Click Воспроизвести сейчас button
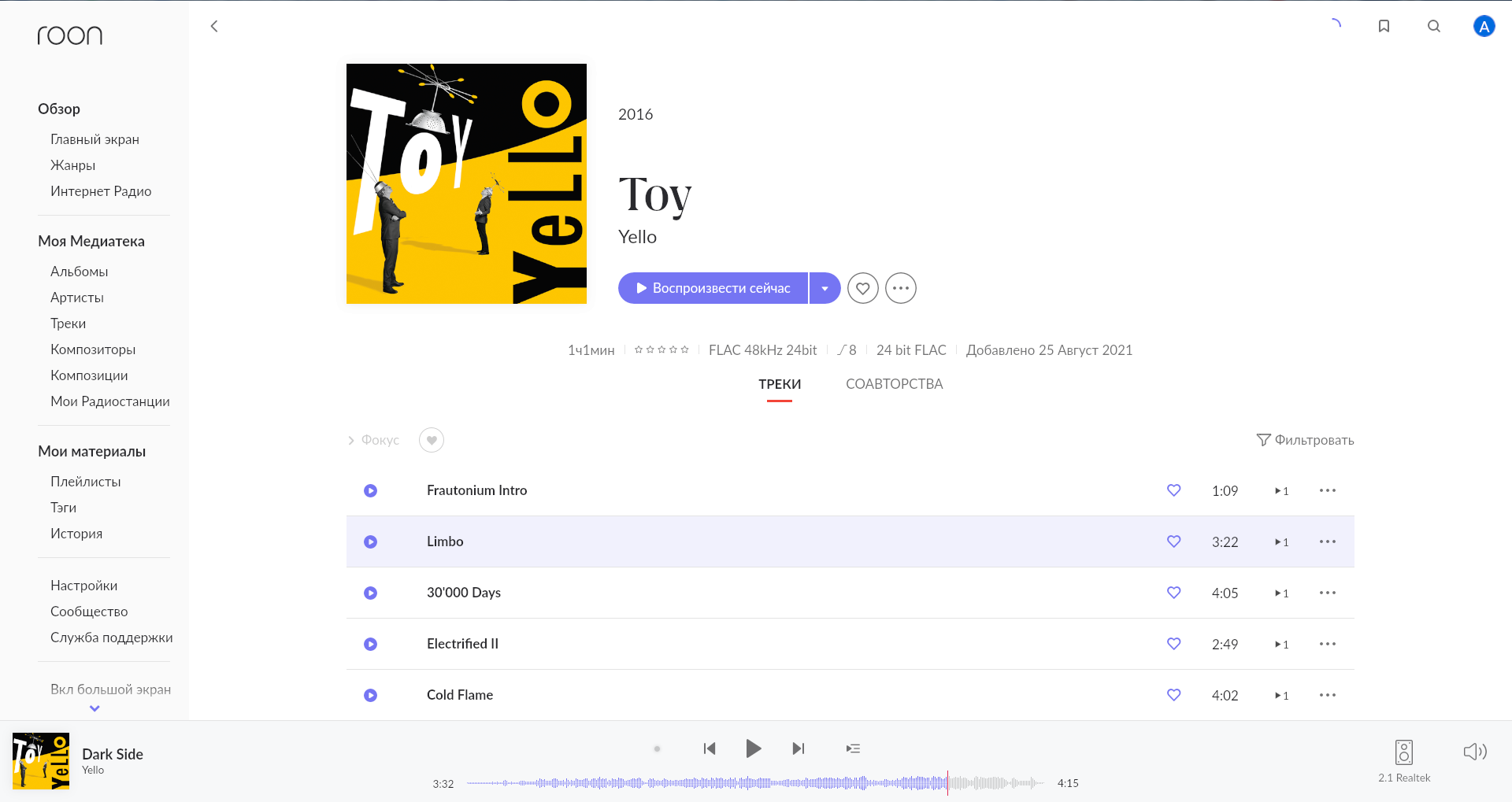Image resolution: width=1512 pixels, height=802 pixels. (x=713, y=288)
